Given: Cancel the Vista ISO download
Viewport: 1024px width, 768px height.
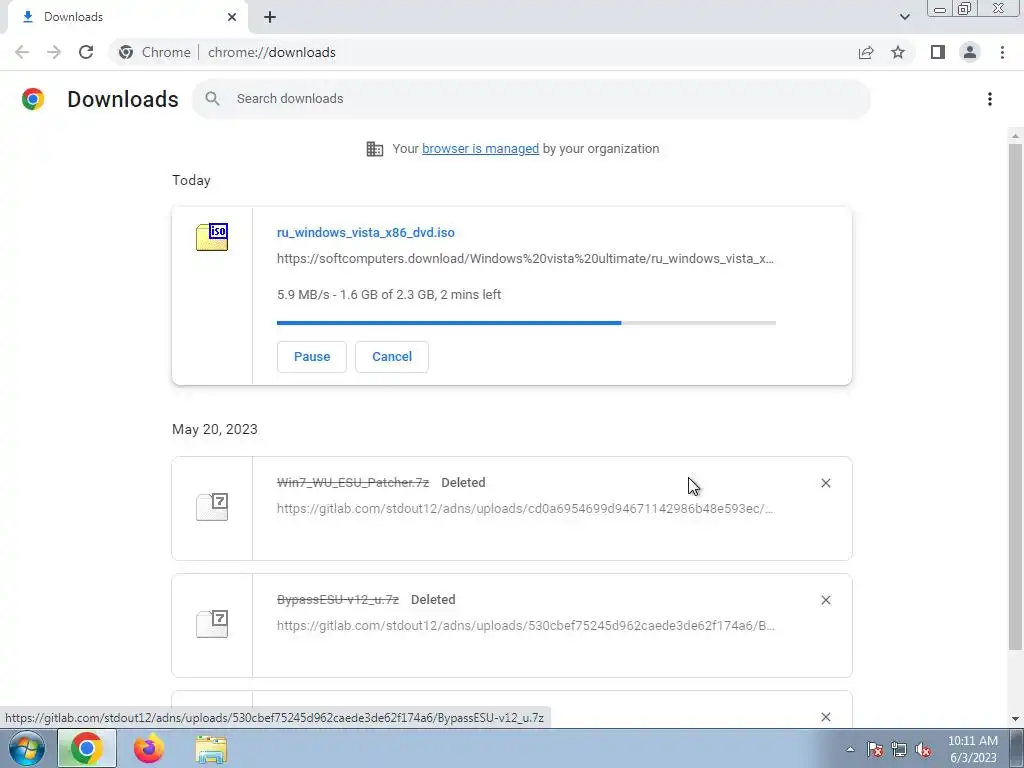Looking at the screenshot, I should pyautogui.click(x=392, y=357).
